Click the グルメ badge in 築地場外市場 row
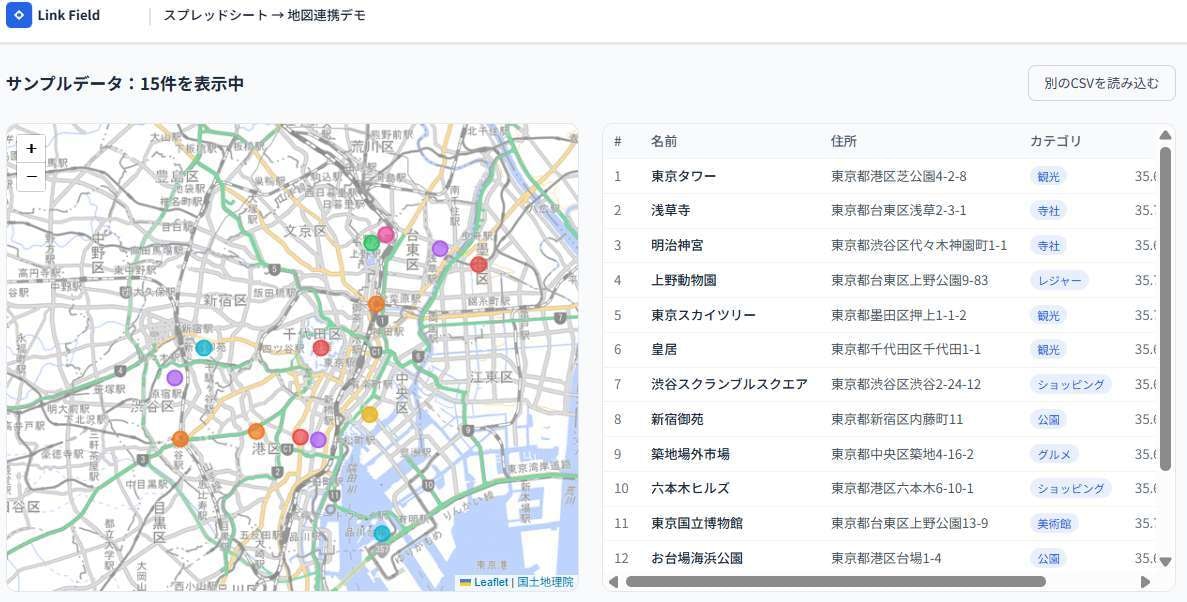The height and width of the screenshot is (602, 1187). point(1054,454)
